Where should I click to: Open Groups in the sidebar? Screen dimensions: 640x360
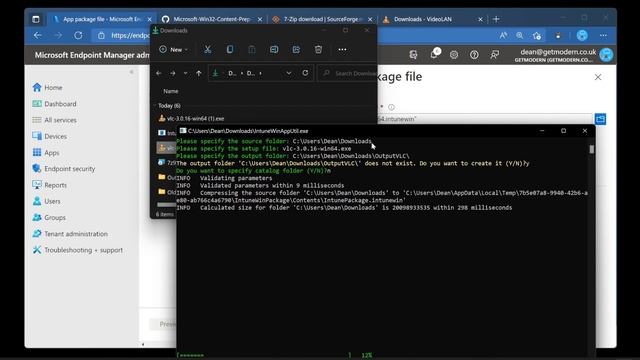click(x=49, y=218)
